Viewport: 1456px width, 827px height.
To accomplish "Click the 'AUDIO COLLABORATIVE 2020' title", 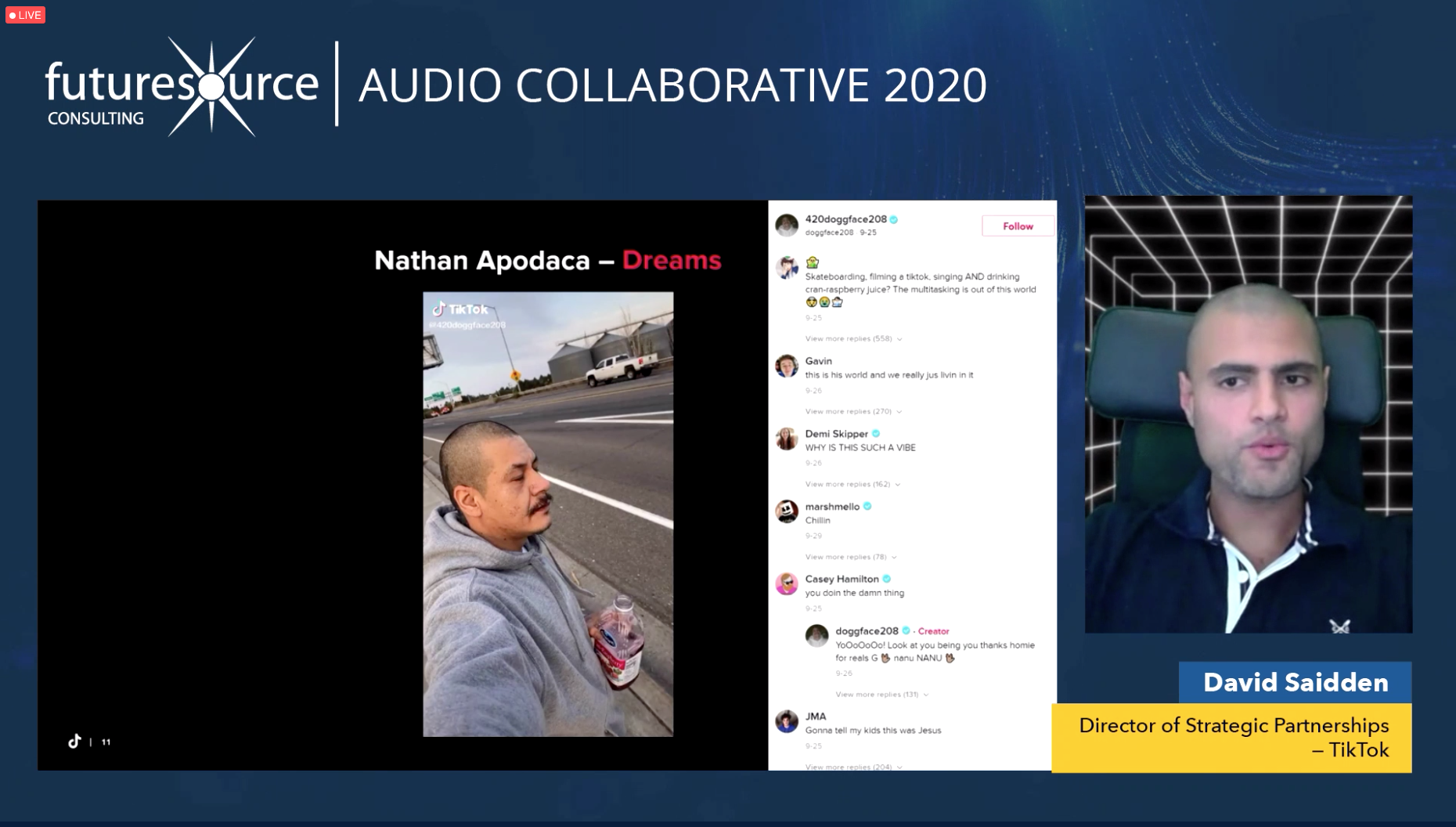I will coord(672,85).
